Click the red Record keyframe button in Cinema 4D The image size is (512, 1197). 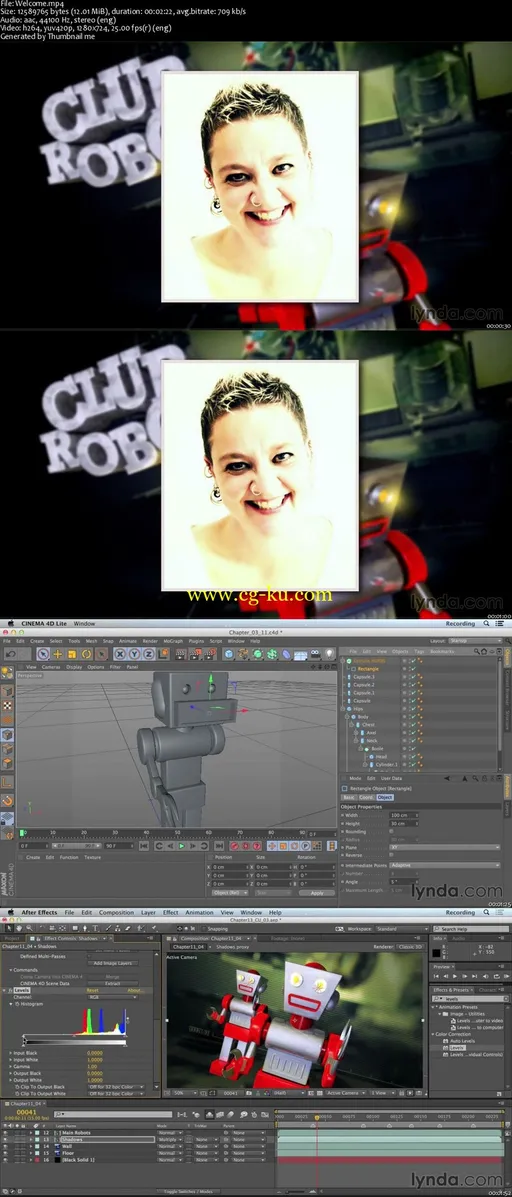234,846
